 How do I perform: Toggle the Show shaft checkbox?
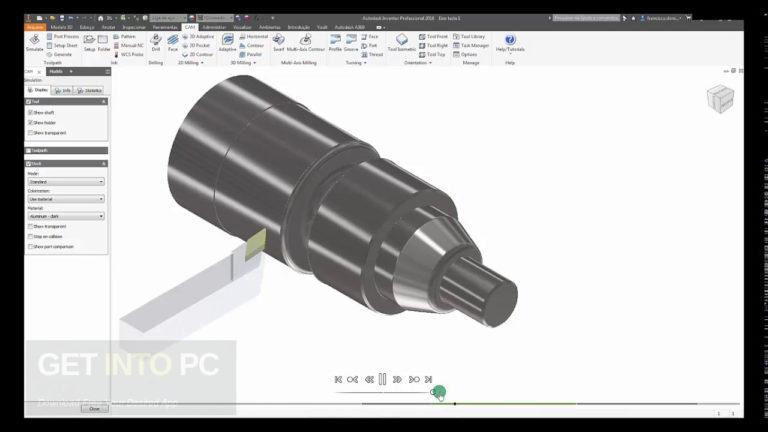click(30, 113)
